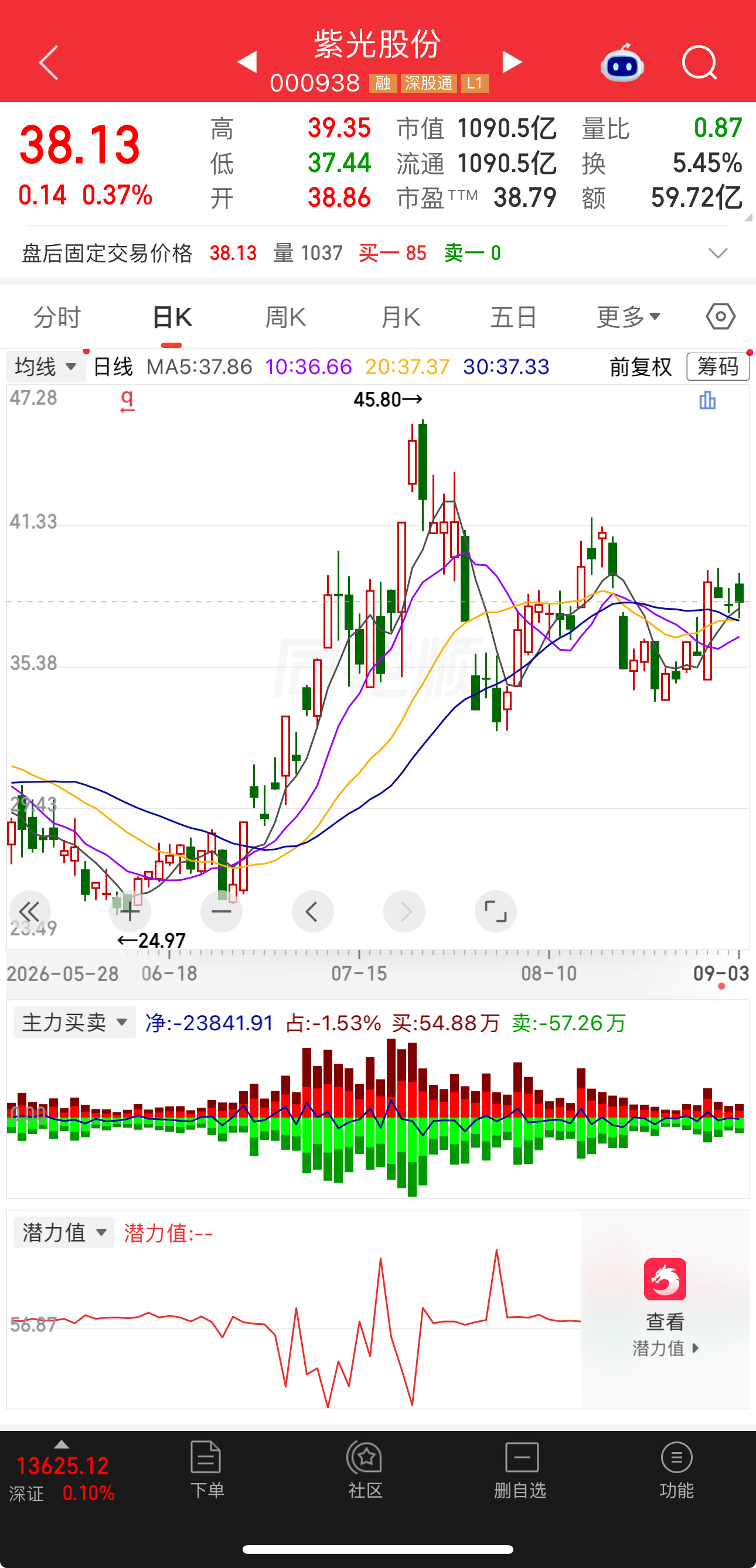756x1568 pixels.
Task: Jump to earliest with double-left arrow
Action: click(29, 911)
